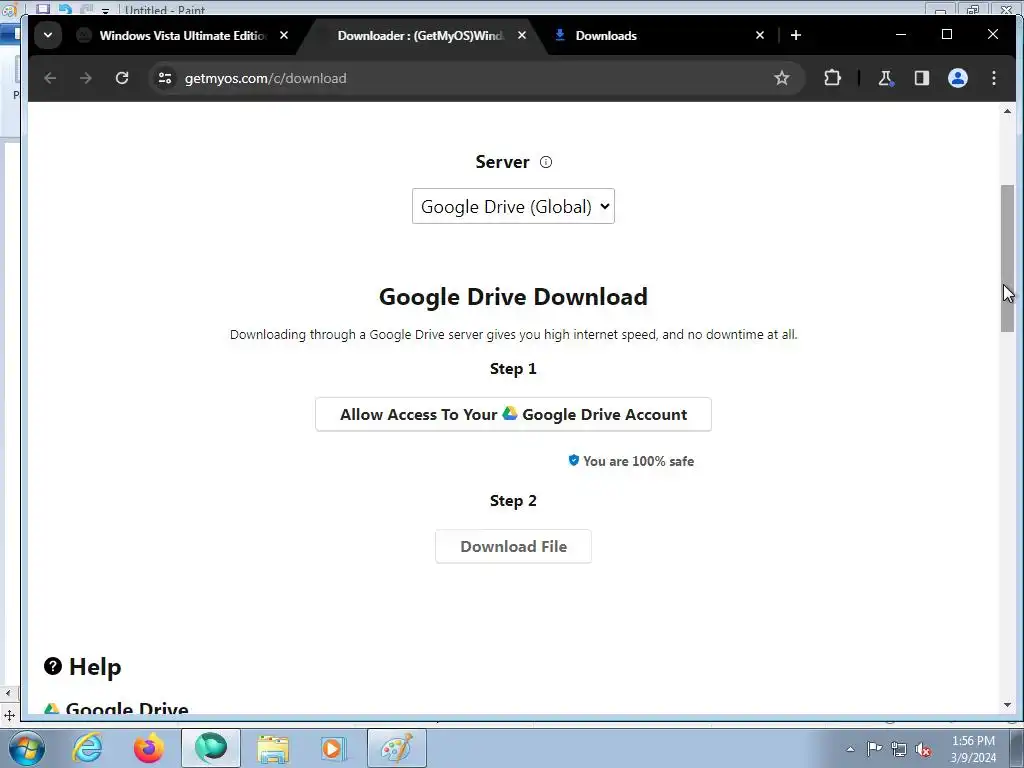The width and height of the screenshot is (1024, 768).
Task: Reload the page with the refresh icon
Action: pos(121,78)
